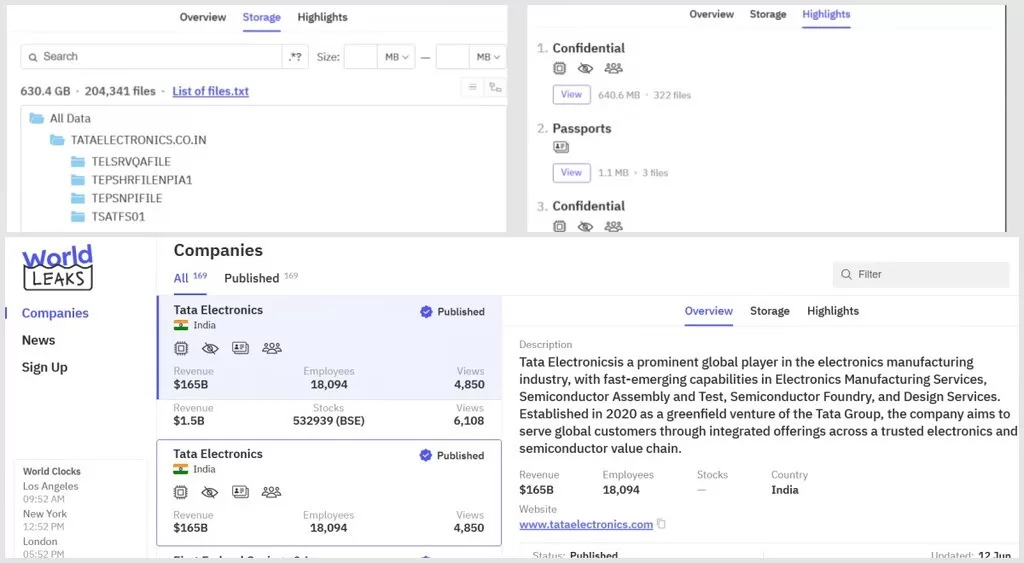Screen dimensions: 1024x563
Task: Click chip icon under first Confidential highlight
Action: click(x=559, y=68)
